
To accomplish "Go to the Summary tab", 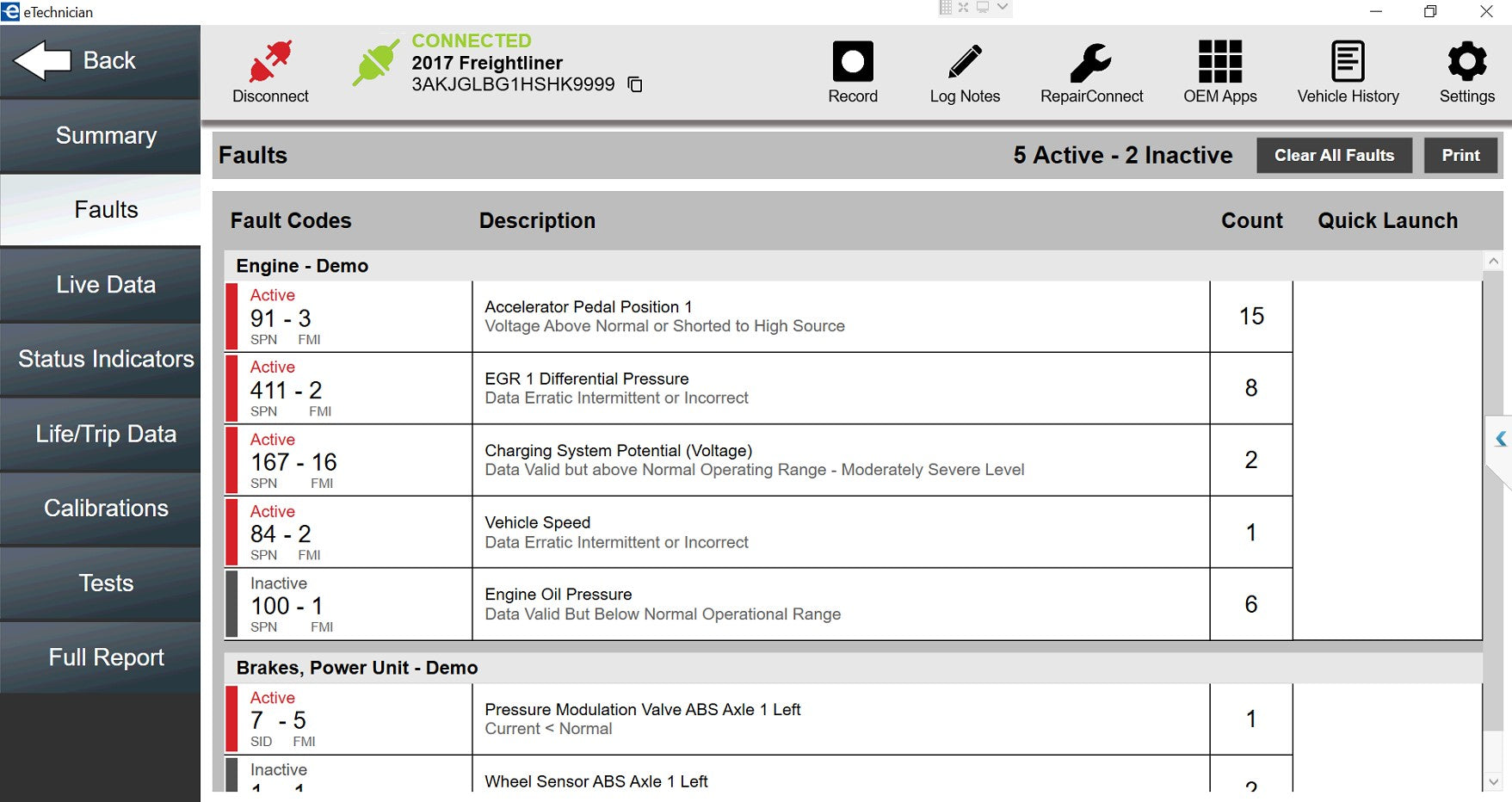I will tap(106, 136).
